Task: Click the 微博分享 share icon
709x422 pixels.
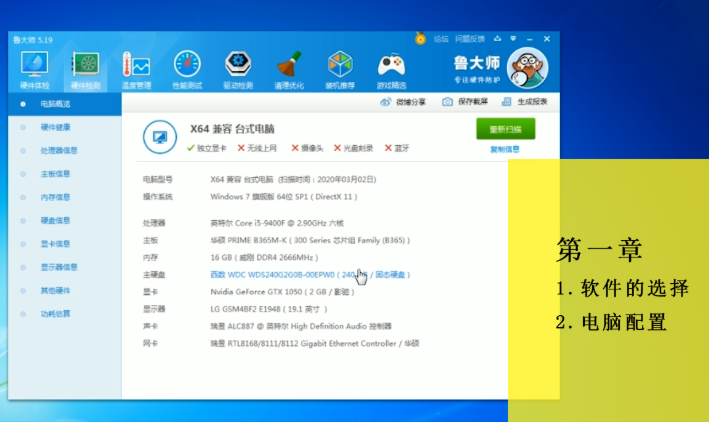Action: pyautogui.click(x=385, y=102)
